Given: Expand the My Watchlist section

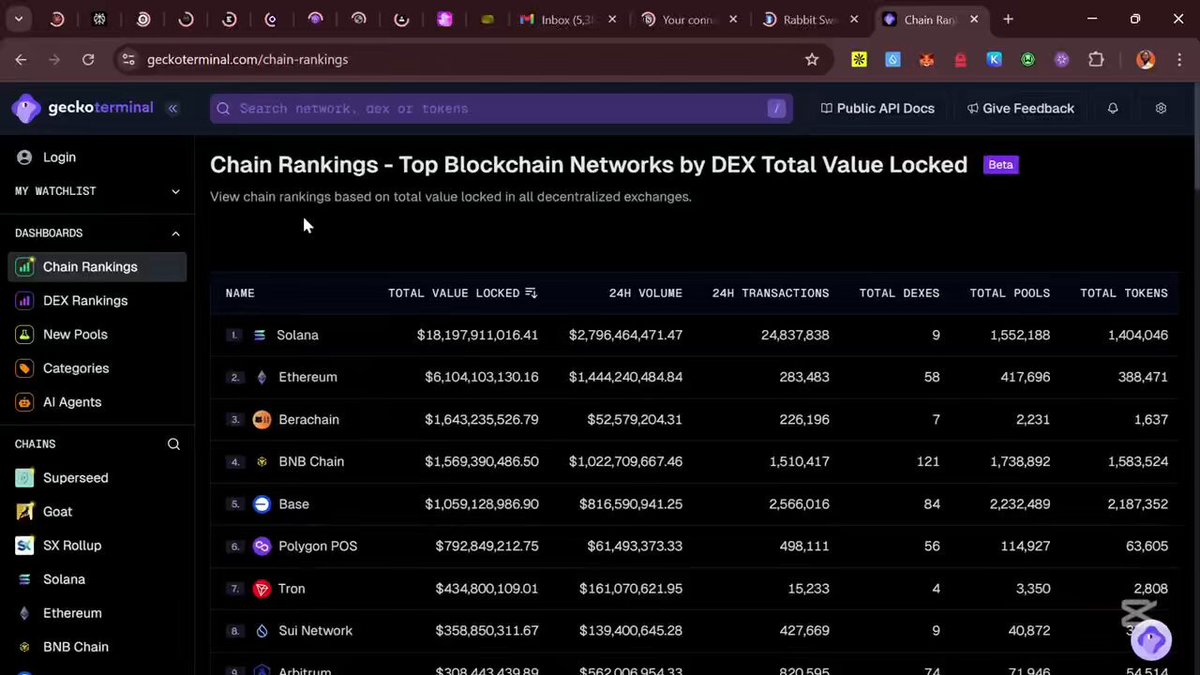Looking at the screenshot, I should [x=97, y=191].
